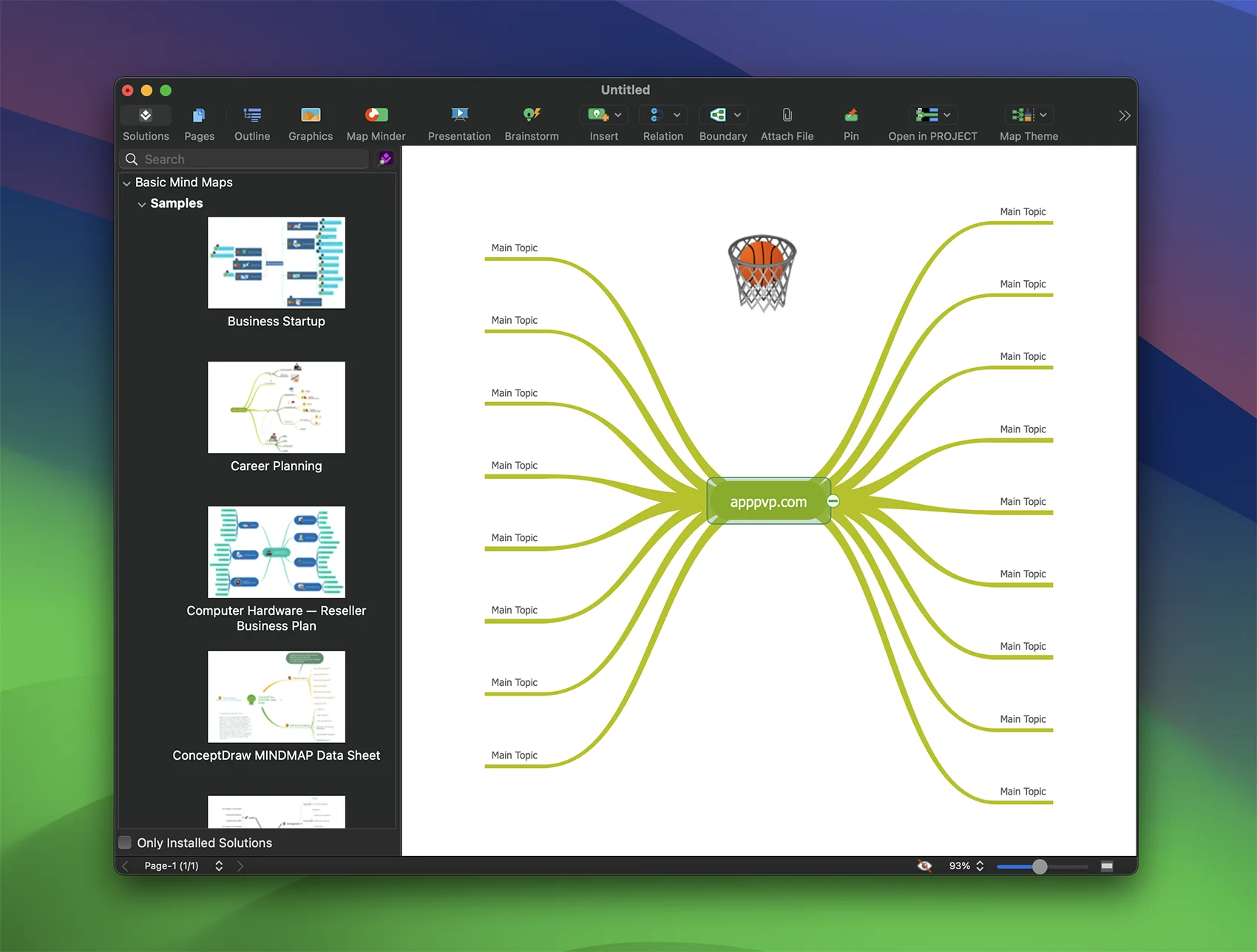Open Boundary dropdown arrow

point(737,115)
